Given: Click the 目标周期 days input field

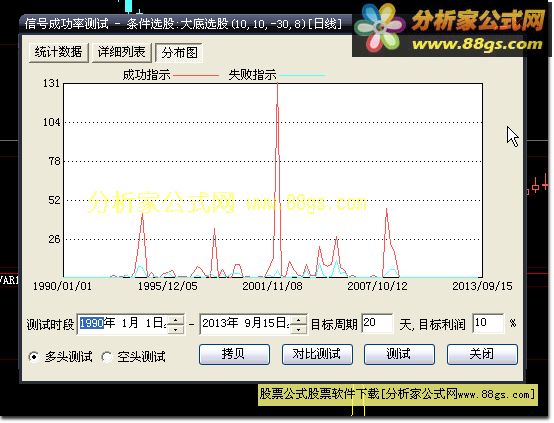Looking at the screenshot, I should pyautogui.click(x=377, y=323).
